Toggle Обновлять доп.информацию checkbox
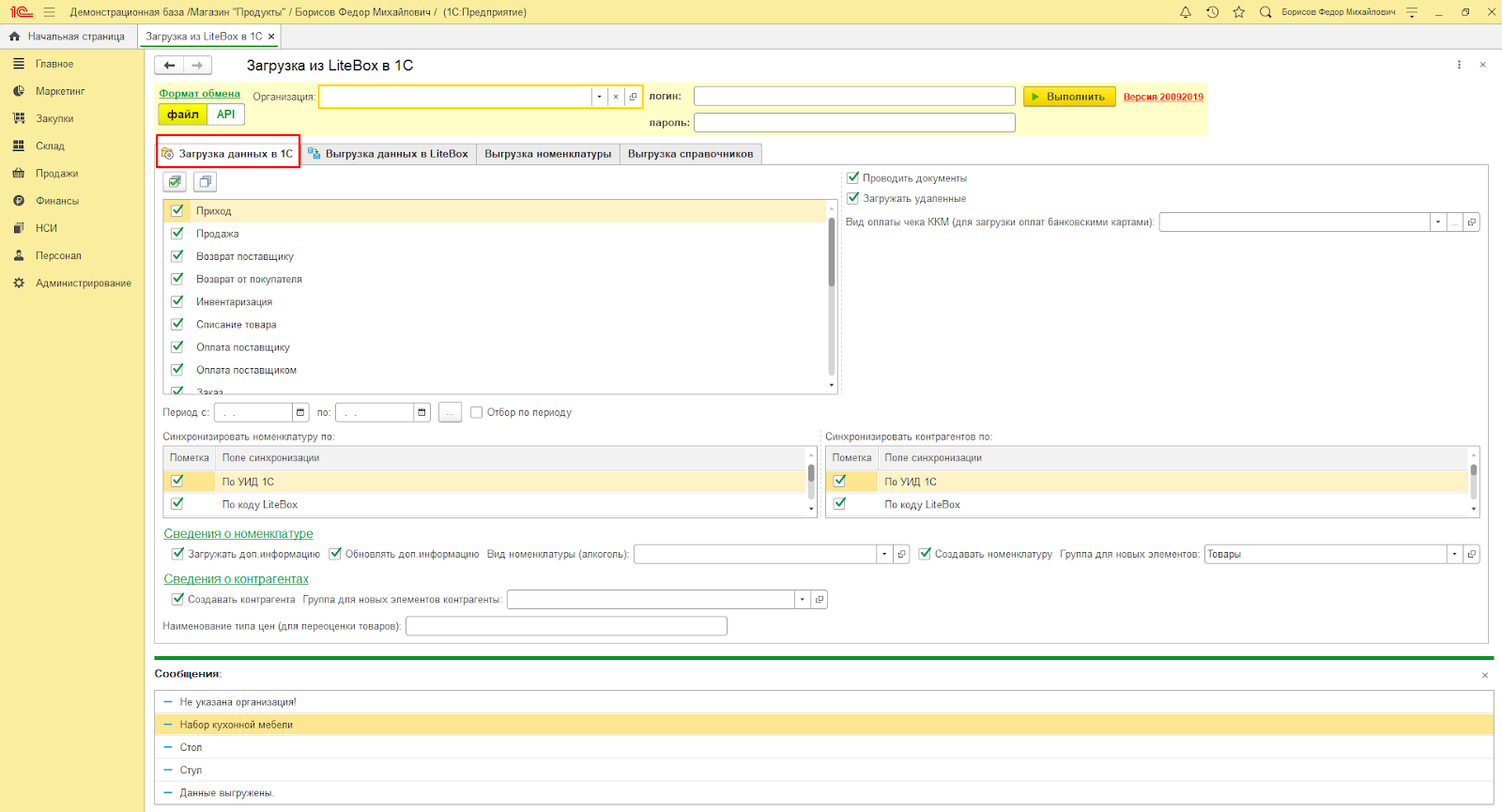This screenshot has height=812, width=1502. tap(335, 554)
